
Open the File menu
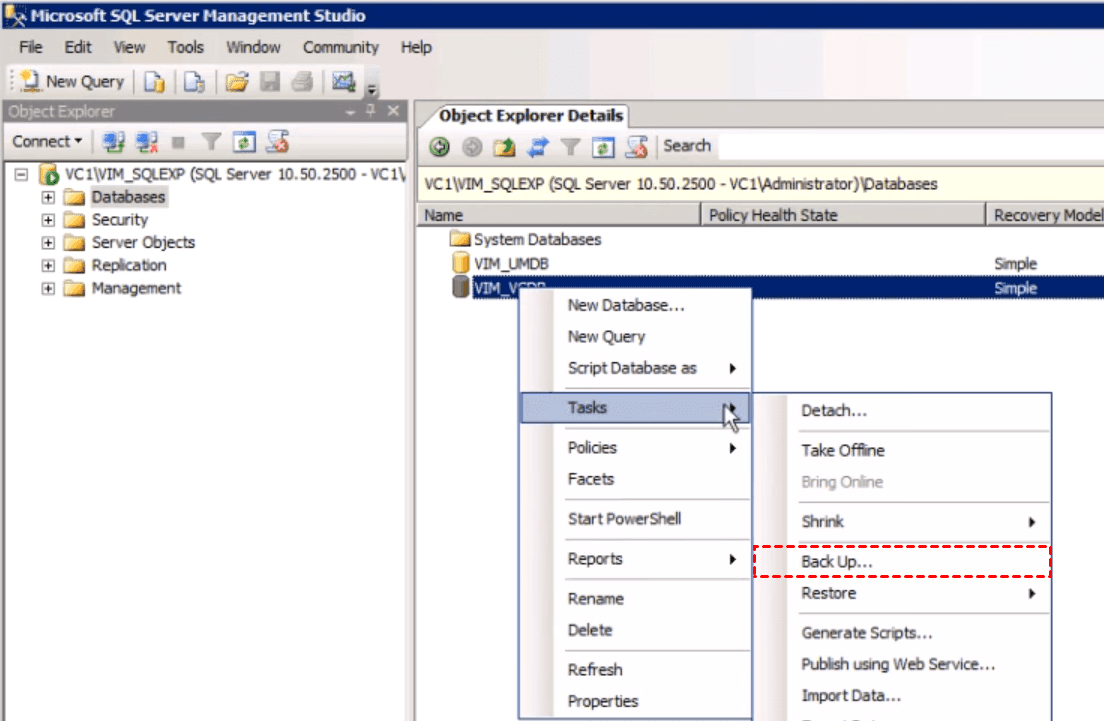[x=31, y=47]
